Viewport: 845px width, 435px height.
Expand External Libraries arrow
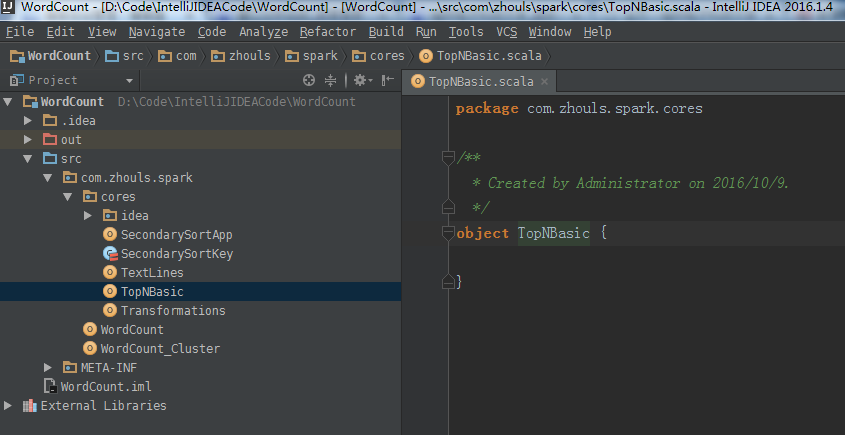8,405
